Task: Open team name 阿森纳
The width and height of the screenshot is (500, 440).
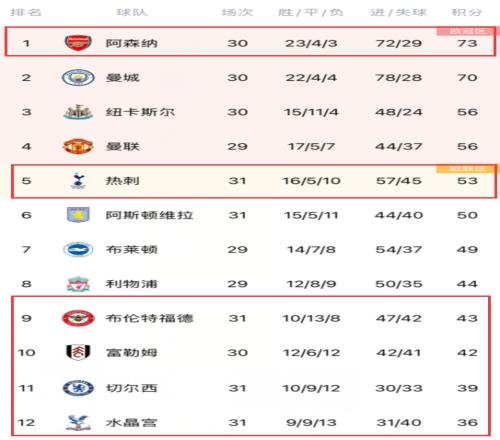Action: 131,43
